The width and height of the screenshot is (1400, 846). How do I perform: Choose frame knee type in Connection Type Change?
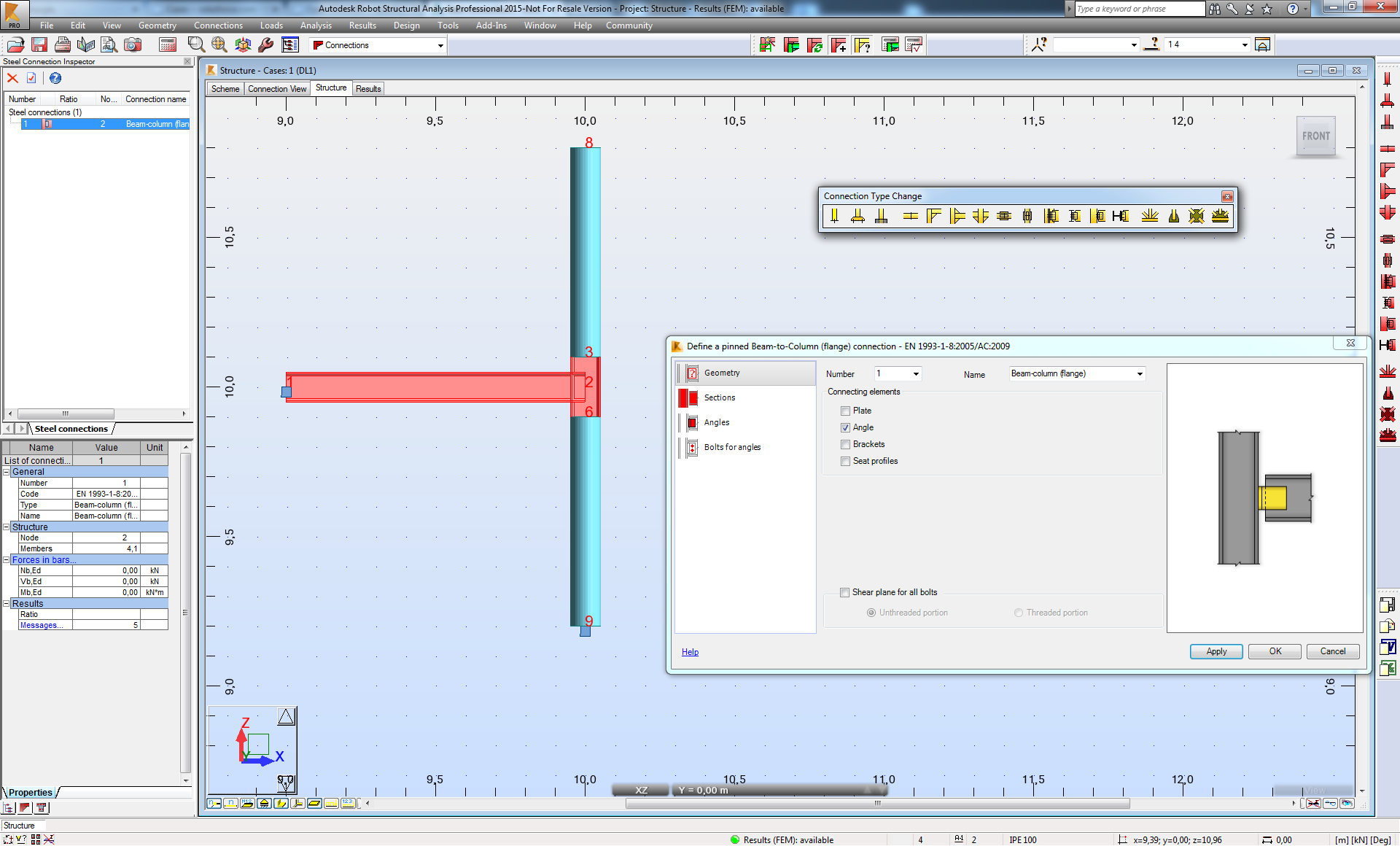[934, 216]
